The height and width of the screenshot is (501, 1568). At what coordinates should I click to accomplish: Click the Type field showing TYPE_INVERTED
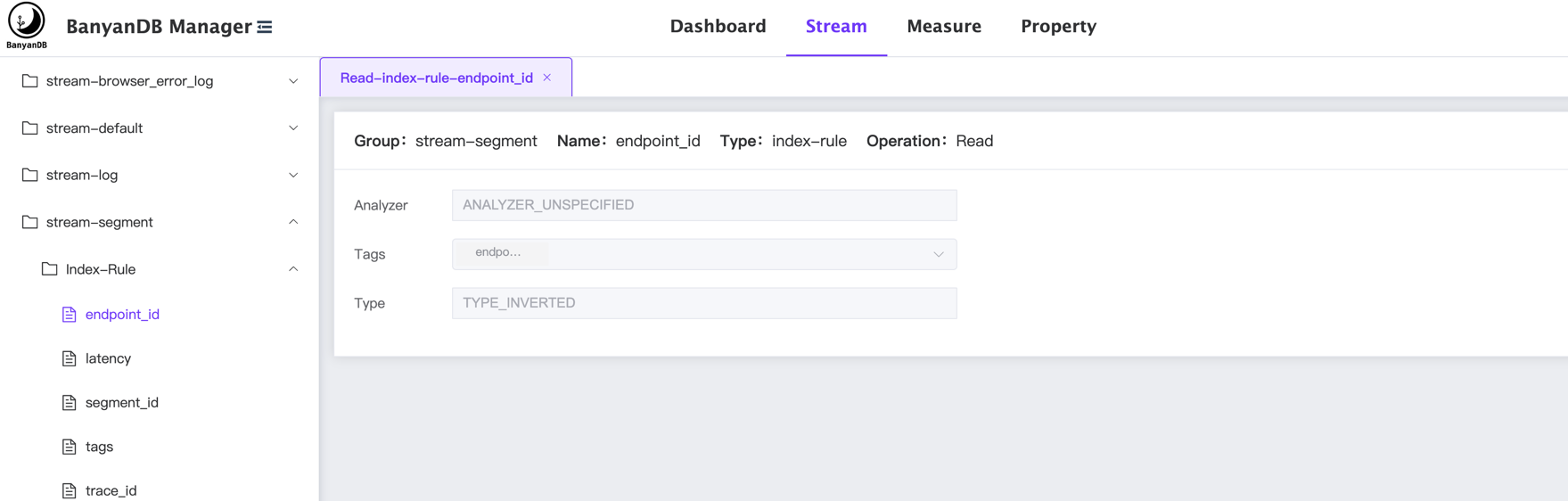(703, 303)
